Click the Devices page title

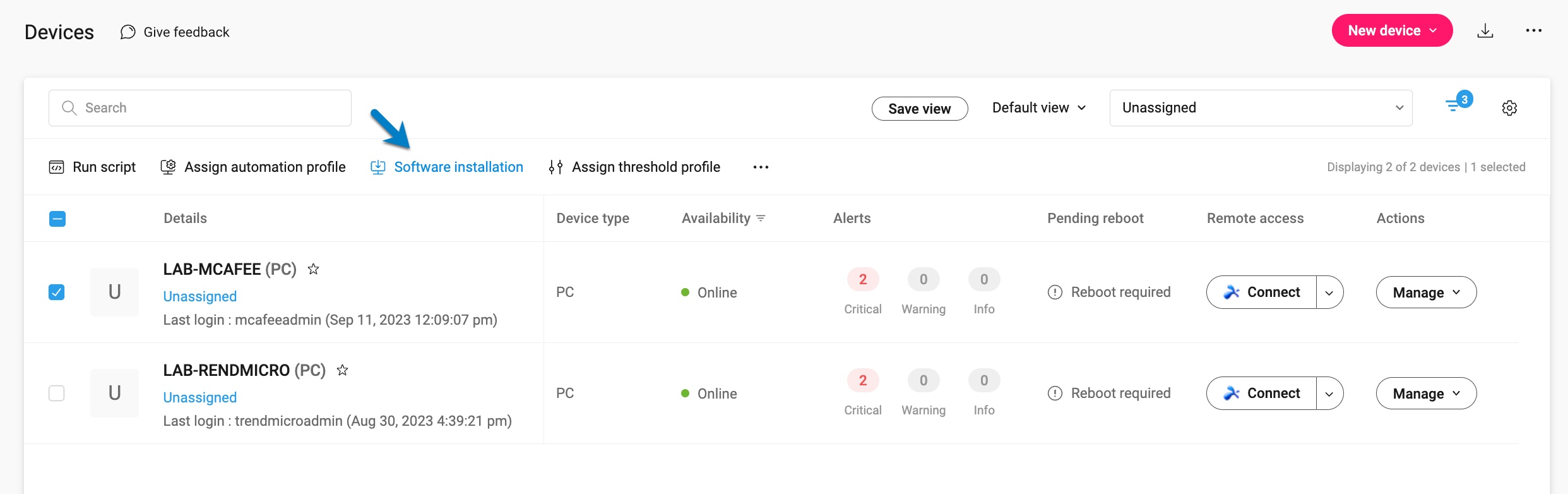pyautogui.click(x=59, y=32)
